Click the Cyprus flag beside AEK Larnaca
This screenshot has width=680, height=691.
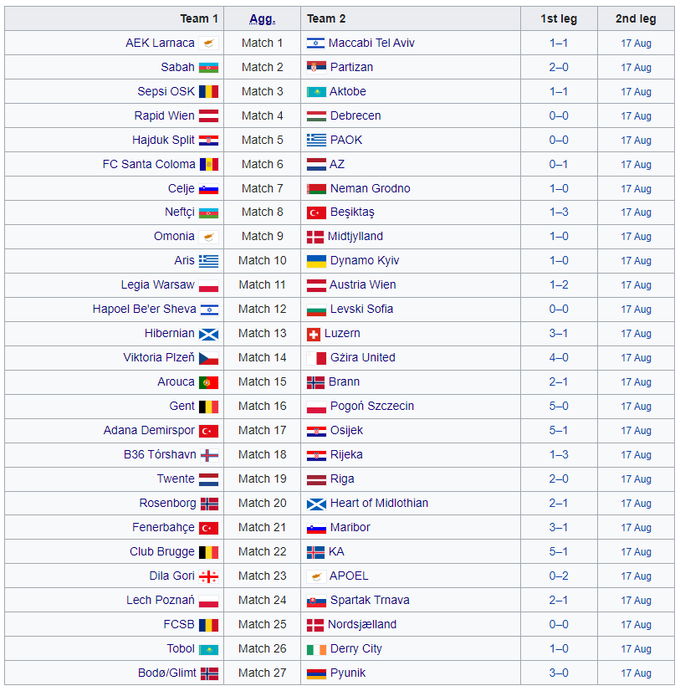click(x=208, y=43)
